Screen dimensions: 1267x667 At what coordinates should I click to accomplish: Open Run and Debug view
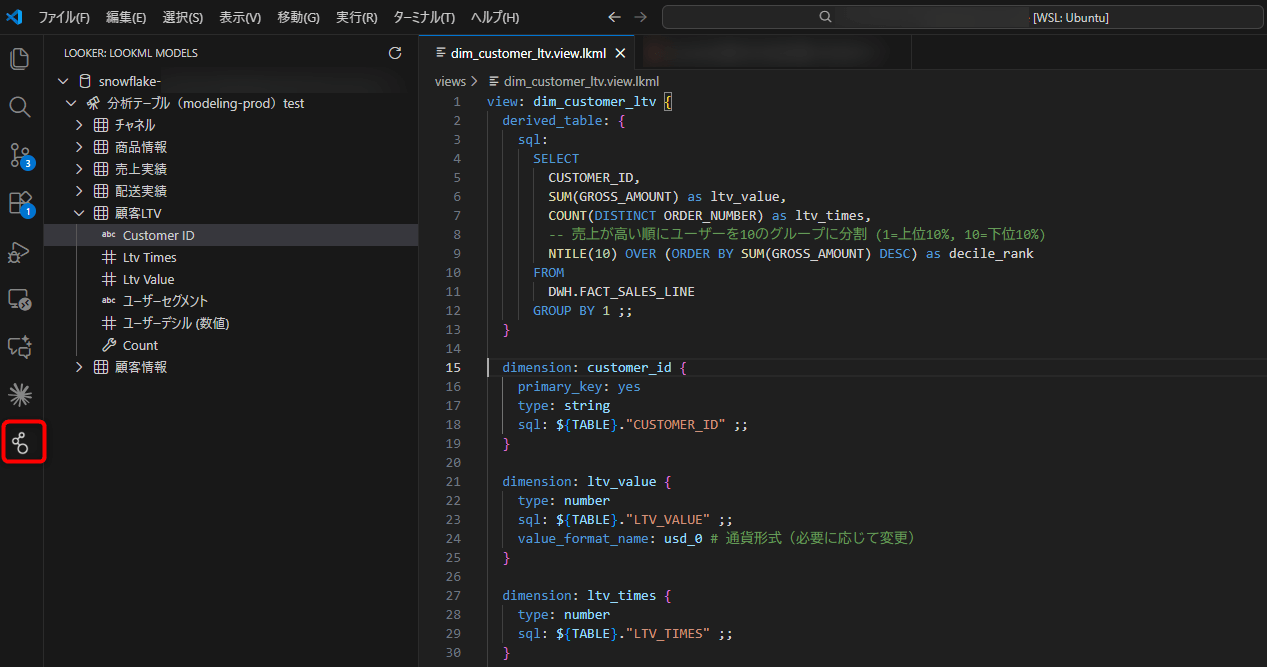coord(20,251)
